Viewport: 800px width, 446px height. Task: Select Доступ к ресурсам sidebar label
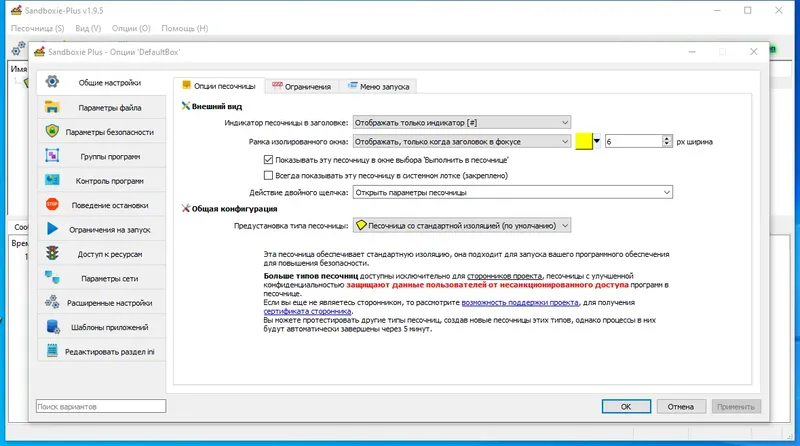pos(110,254)
